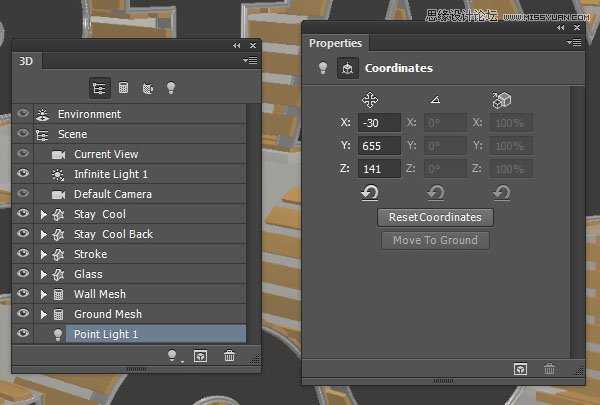This screenshot has width=600, height=405.
Task: Open the 3D panel flyout menu
Action: [250, 60]
